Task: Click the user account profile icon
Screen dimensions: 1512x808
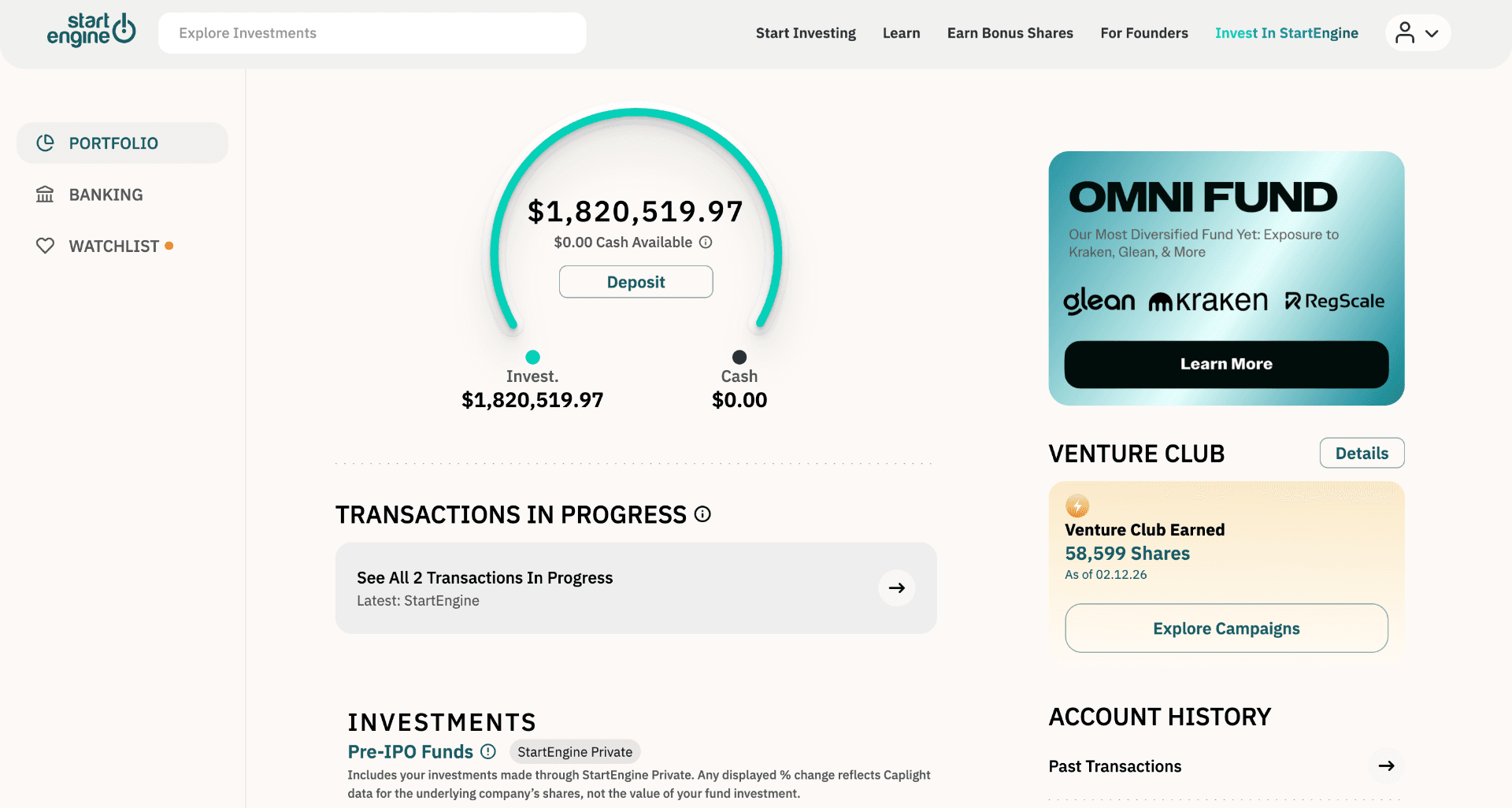Action: (x=1406, y=32)
